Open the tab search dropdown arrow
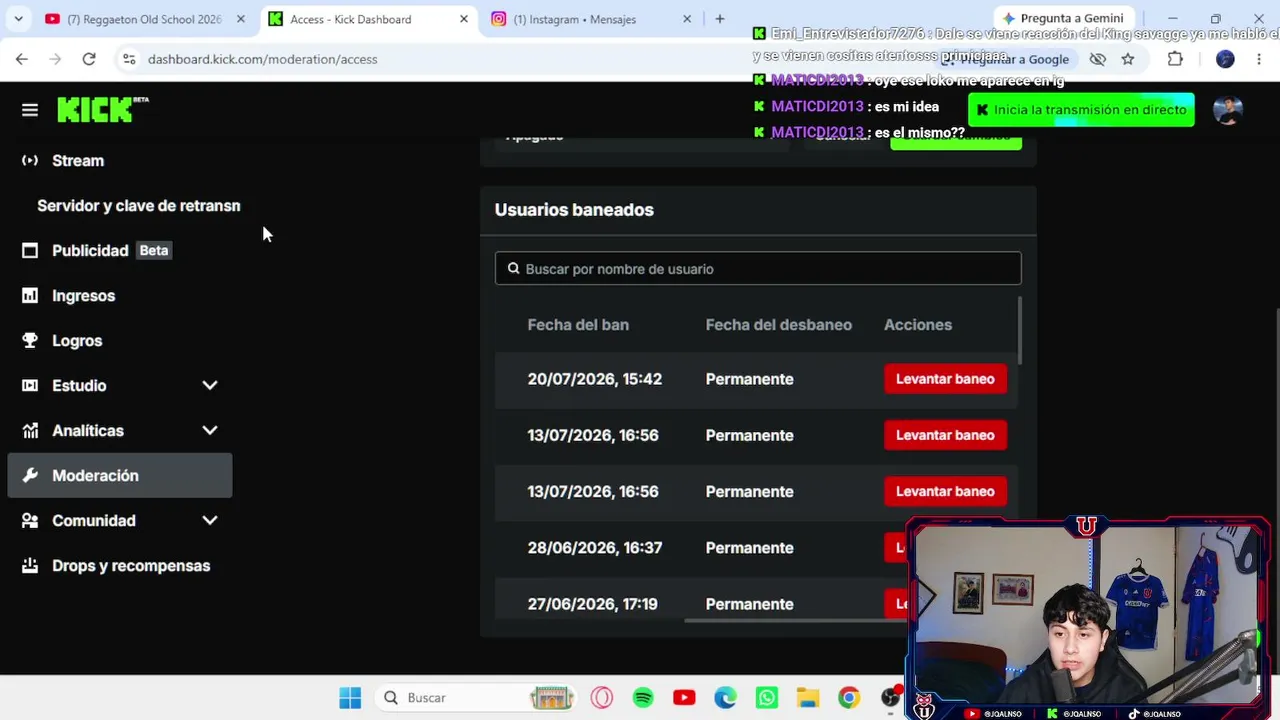The height and width of the screenshot is (720, 1280). 19,19
